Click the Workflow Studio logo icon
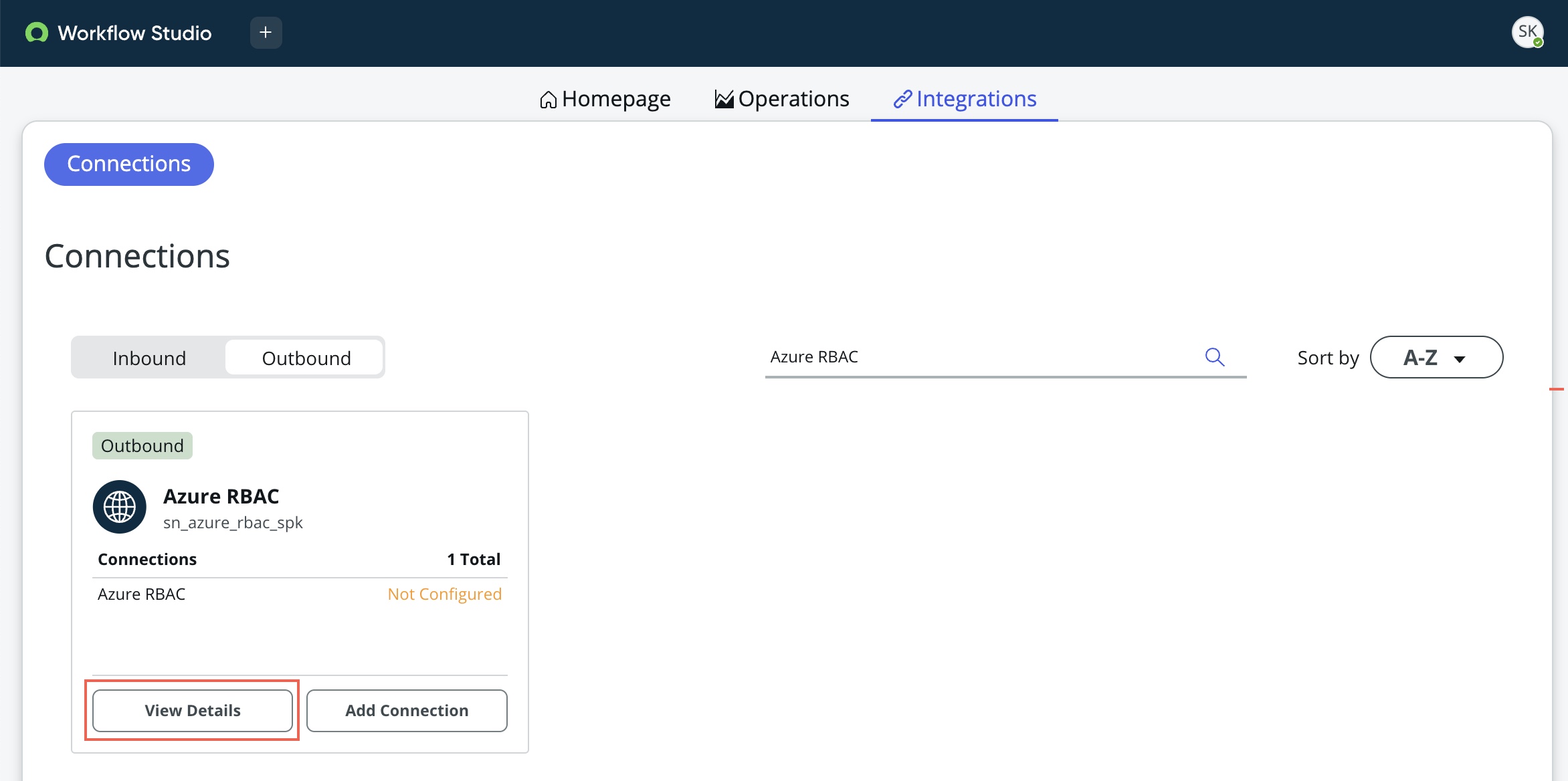This screenshot has height=781, width=1568. coord(37,33)
